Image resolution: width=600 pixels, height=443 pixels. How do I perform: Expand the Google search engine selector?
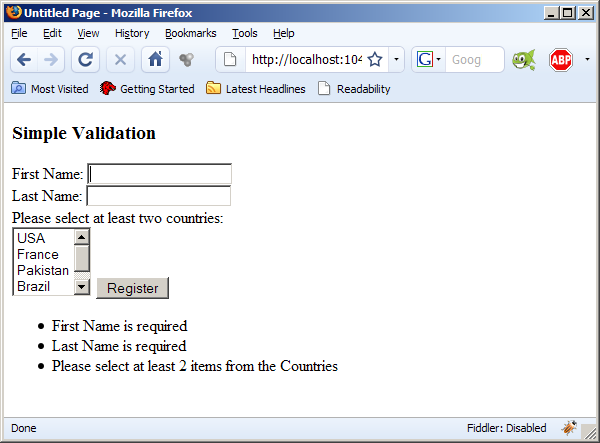[x=429, y=59]
